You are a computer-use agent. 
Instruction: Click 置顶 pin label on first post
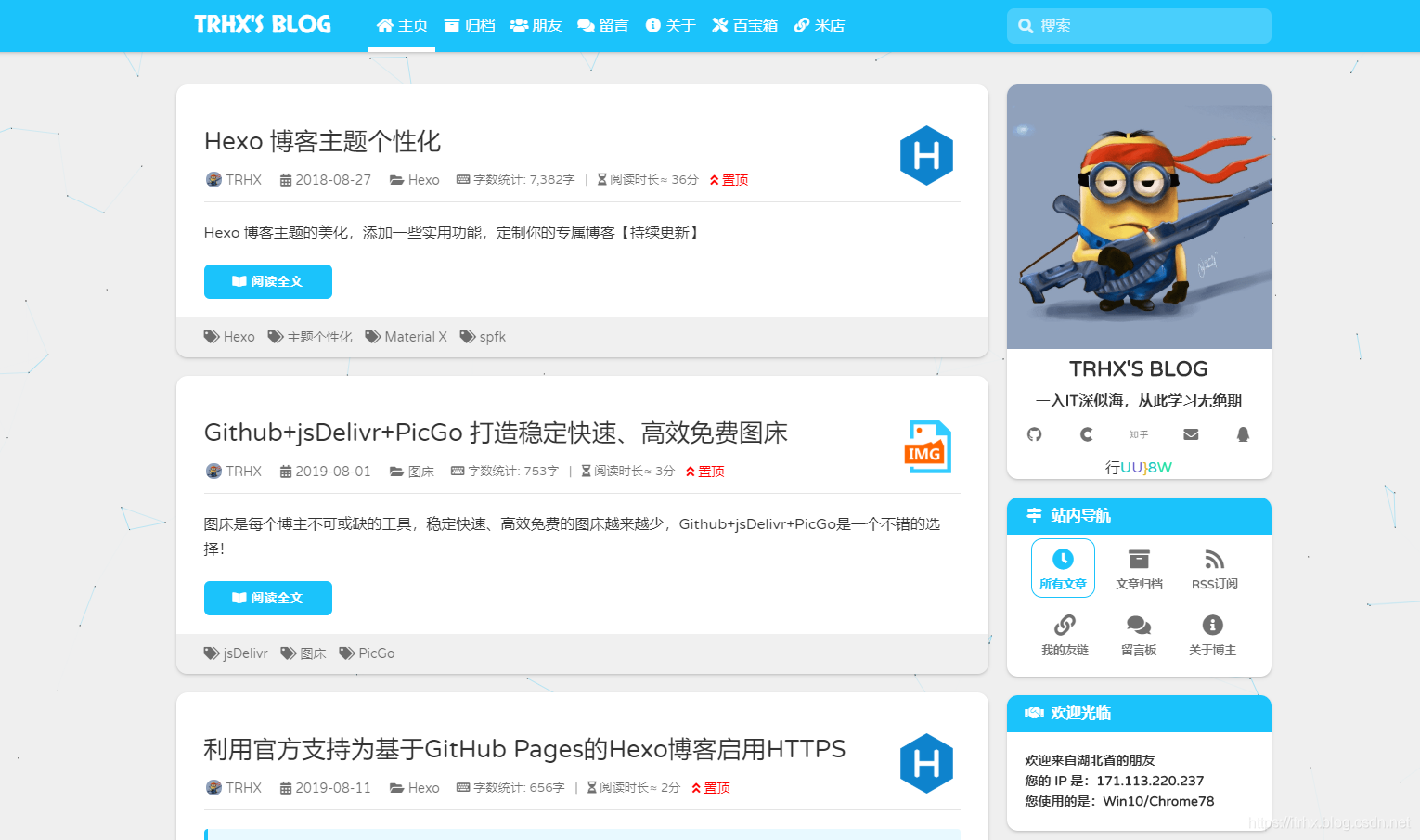click(x=729, y=180)
